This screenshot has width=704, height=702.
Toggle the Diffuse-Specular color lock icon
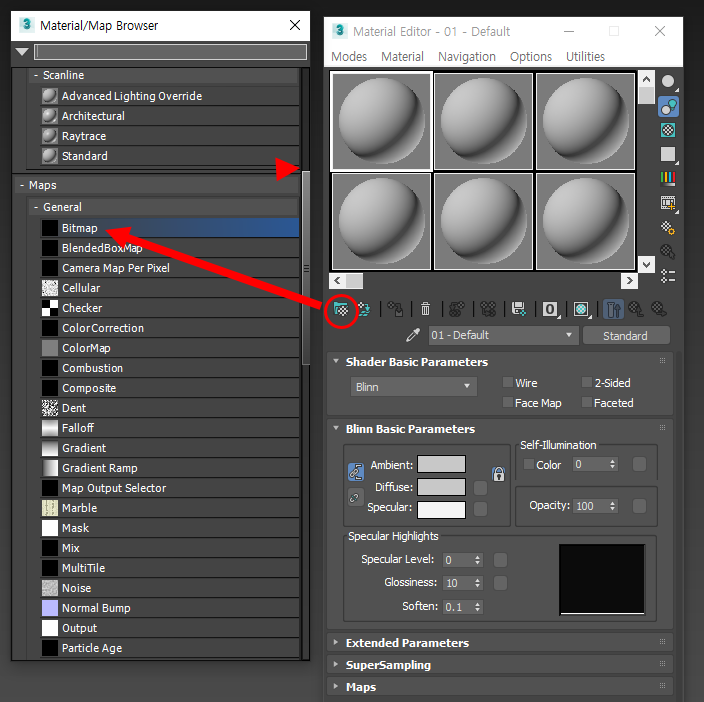pyautogui.click(x=355, y=498)
